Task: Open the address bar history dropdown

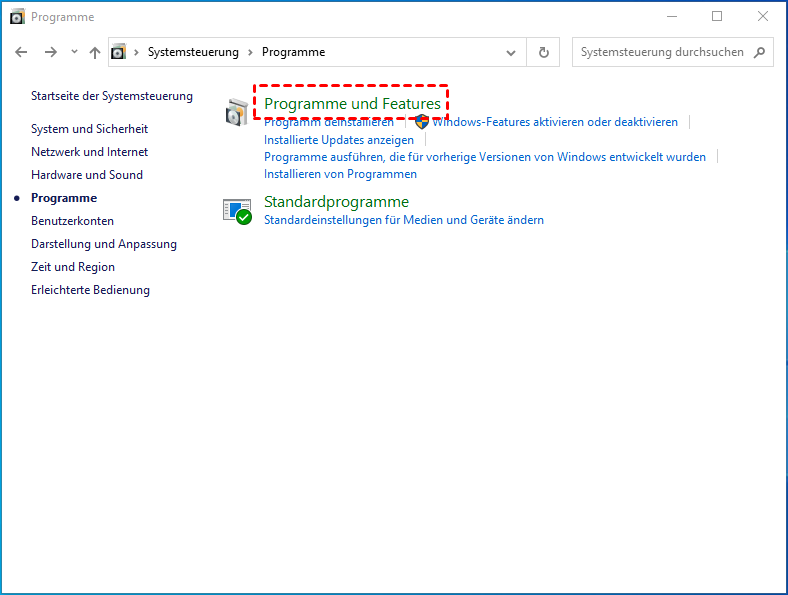Action: point(511,52)
